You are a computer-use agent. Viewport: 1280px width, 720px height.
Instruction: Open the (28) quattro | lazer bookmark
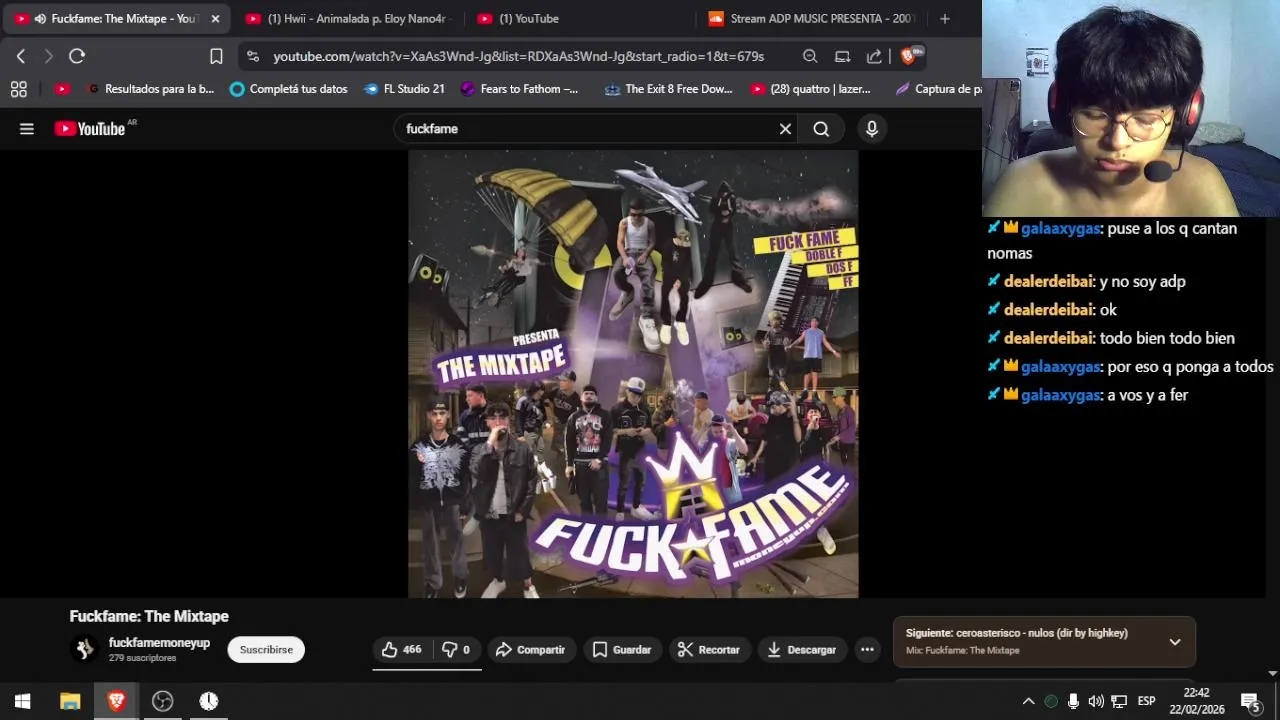810,89
